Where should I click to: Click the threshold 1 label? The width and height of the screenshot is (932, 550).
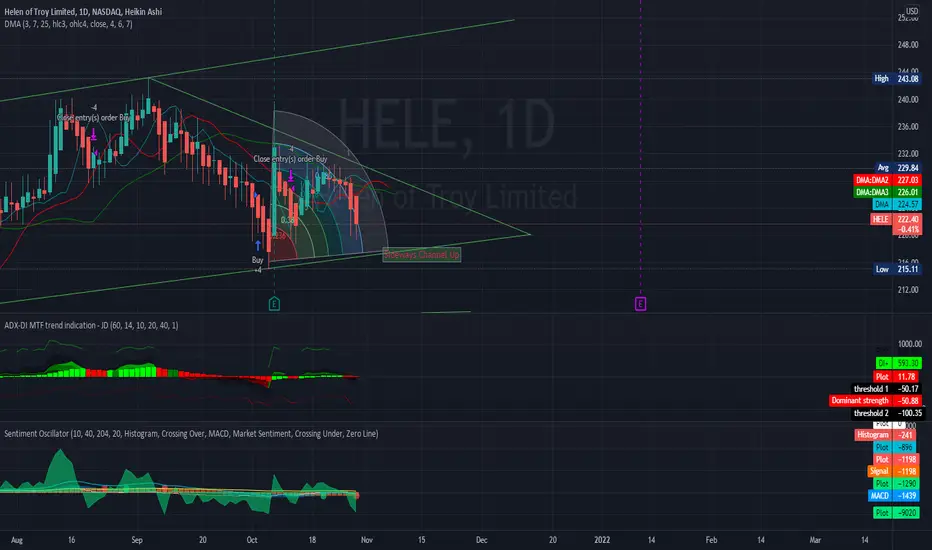(886, 389)
